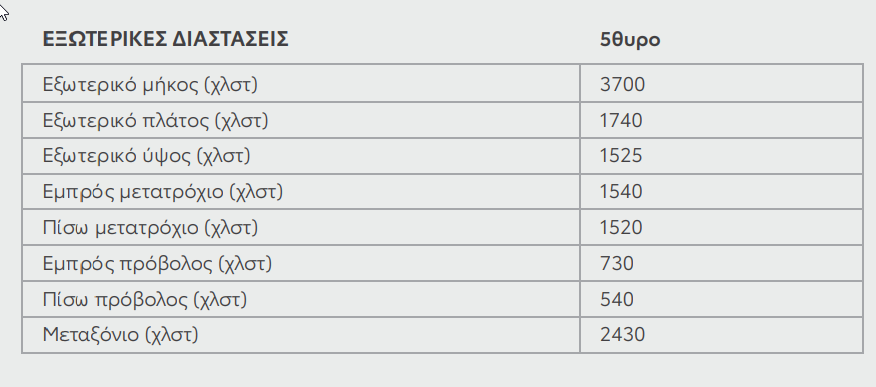Select the value 3700
Viewport: 876px width, 387px height.
[622, 85]
